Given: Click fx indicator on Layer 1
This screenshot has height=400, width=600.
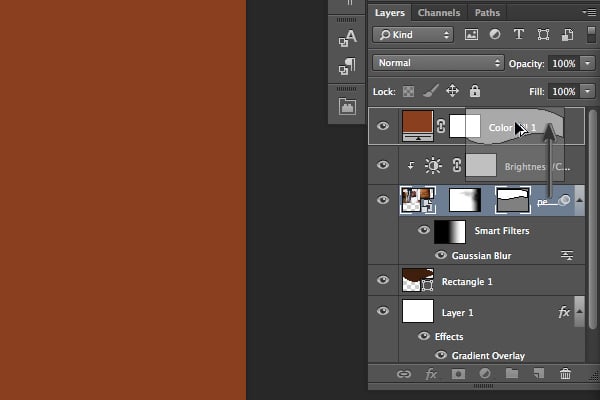Looking at the screenshot, I should point(564,312).
